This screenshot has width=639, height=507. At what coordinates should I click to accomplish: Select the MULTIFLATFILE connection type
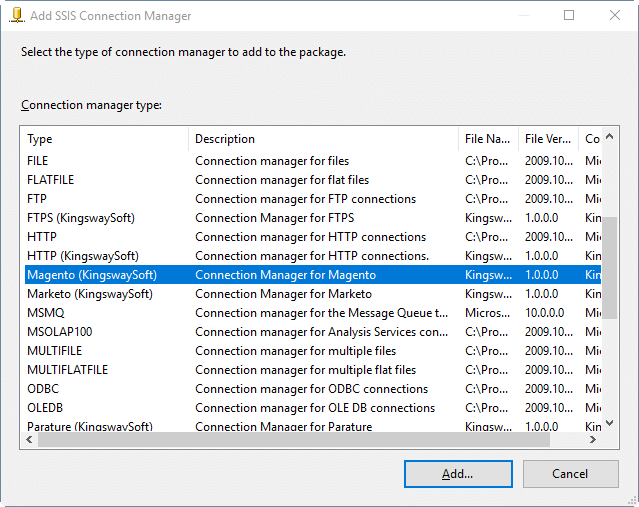pyautogui.click(x=313, y=370)
